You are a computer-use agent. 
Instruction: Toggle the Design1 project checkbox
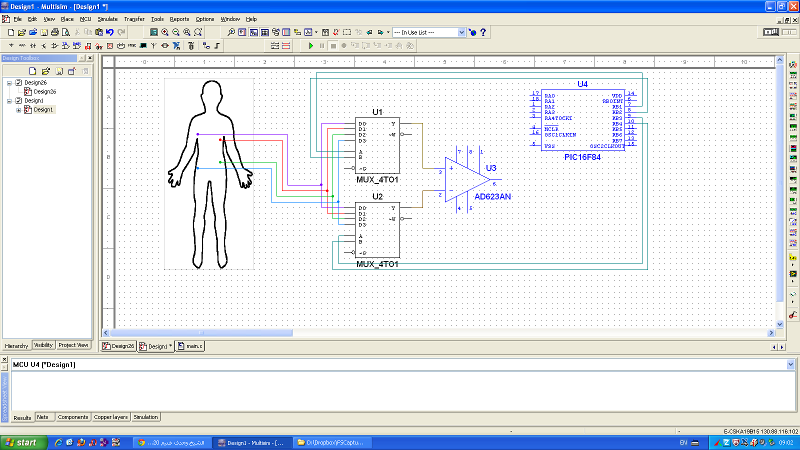click(x=19, y=101)
